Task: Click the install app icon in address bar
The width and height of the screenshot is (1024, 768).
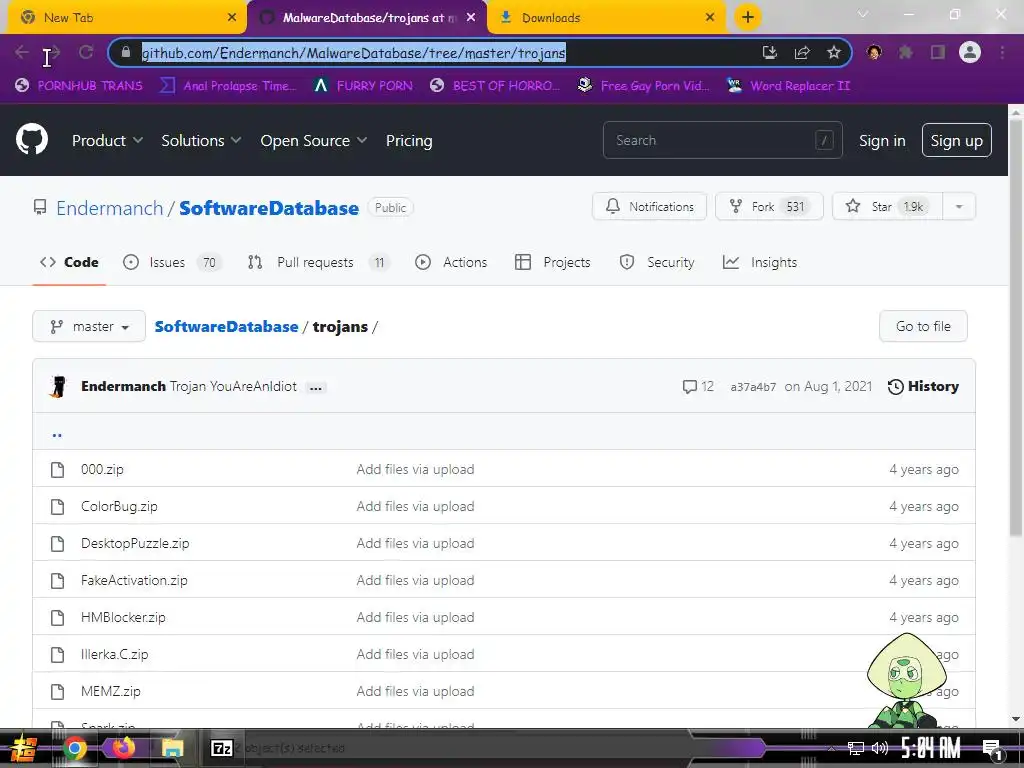Action: click(770, 52)
